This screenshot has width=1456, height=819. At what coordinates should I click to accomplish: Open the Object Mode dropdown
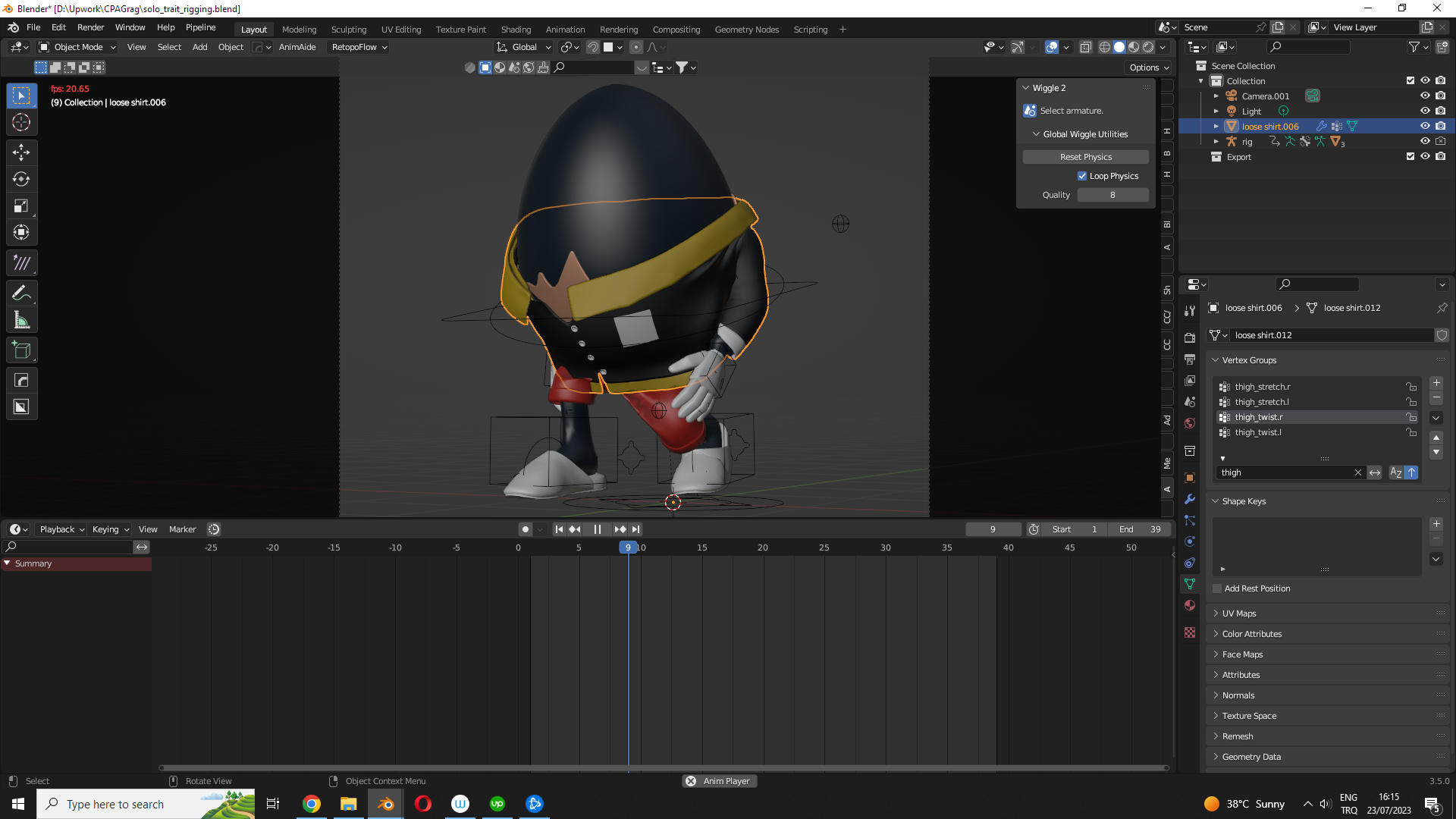click(77, 47)
